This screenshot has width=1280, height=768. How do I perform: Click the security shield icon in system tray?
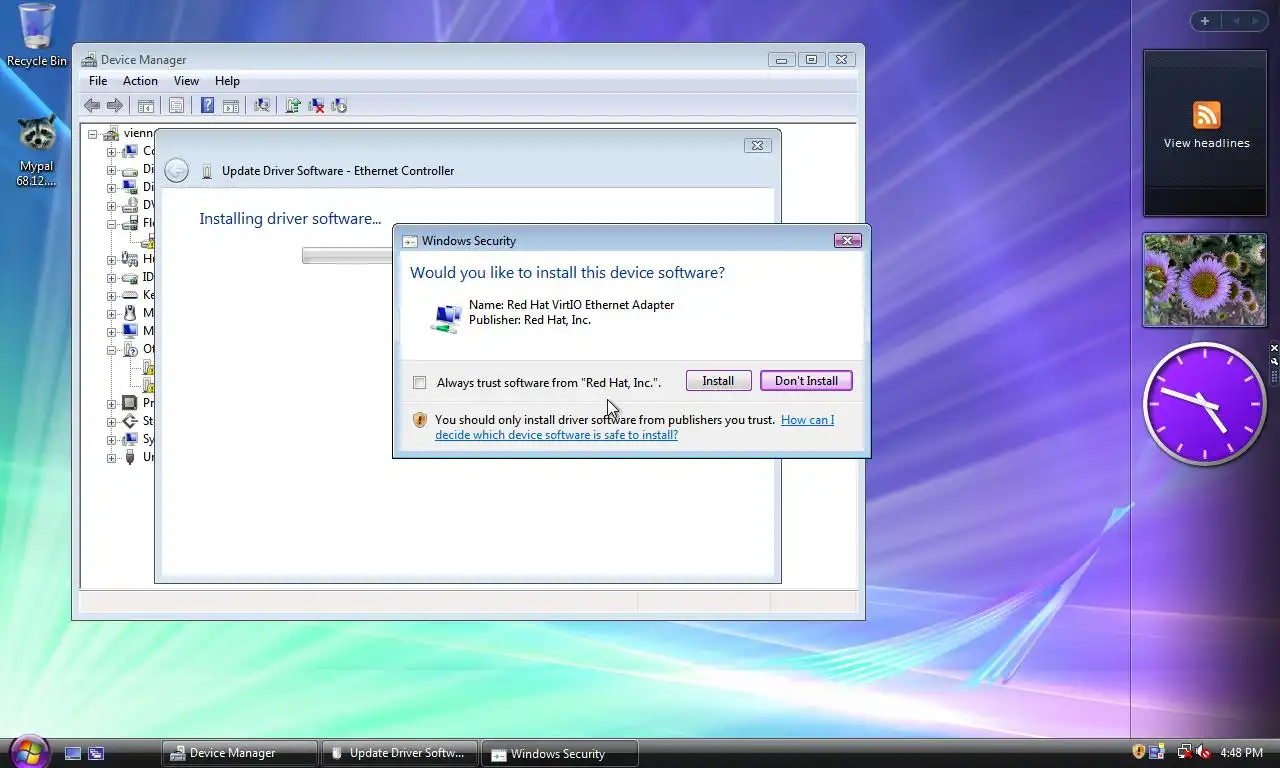click(x=1138, y=752)
